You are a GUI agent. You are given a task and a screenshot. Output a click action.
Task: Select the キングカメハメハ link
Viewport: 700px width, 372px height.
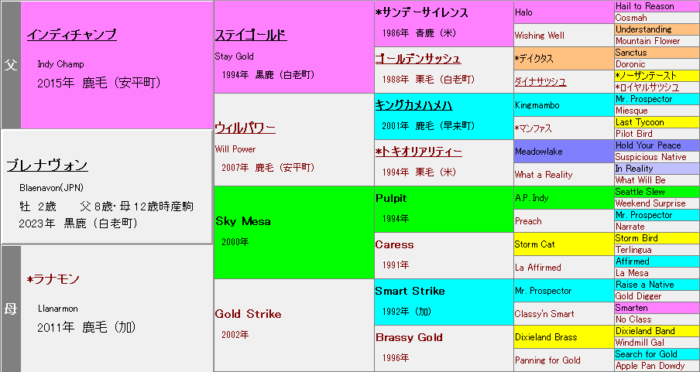click(414, 105)
